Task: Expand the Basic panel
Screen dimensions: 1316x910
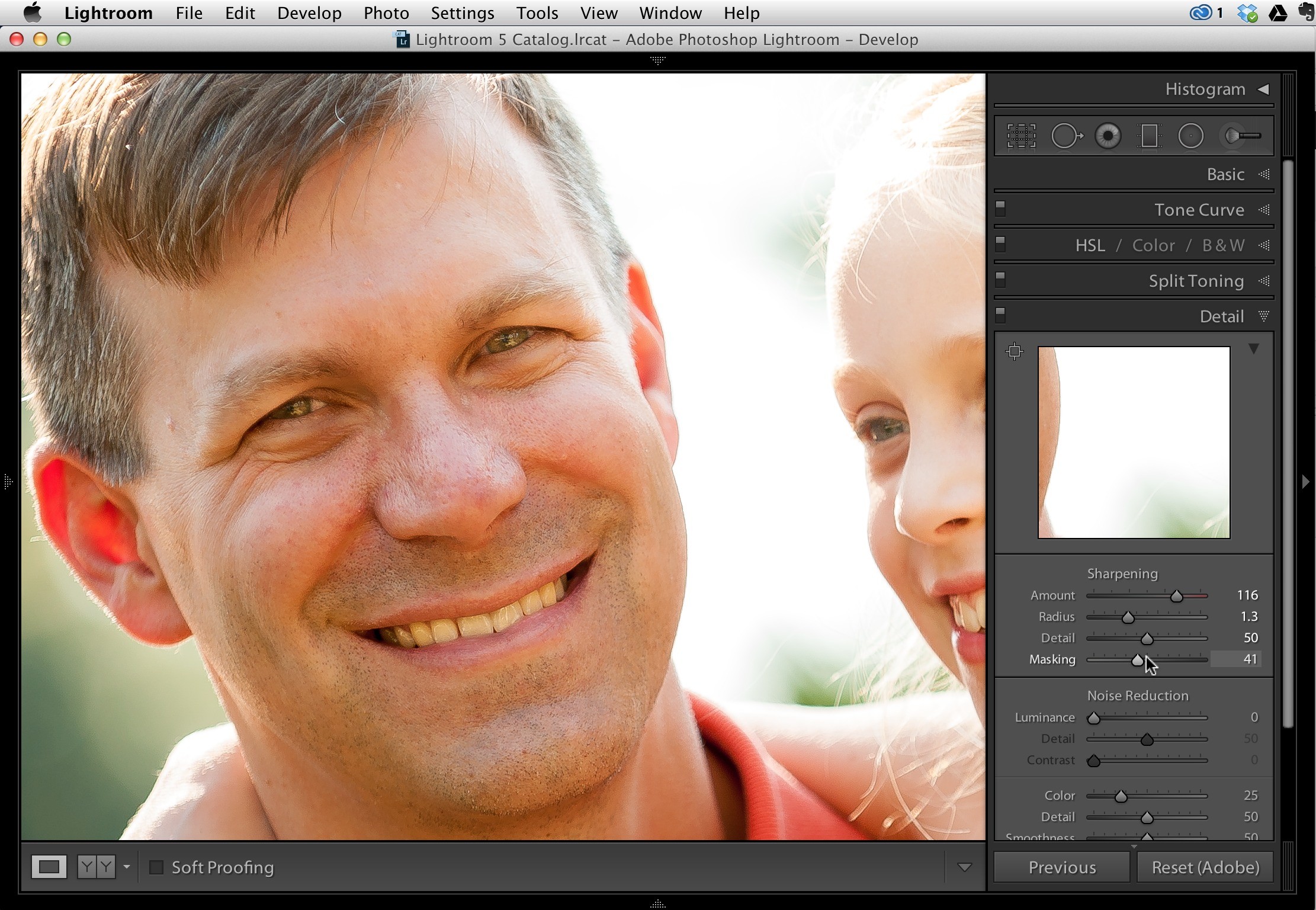Action: [1264, 174]
